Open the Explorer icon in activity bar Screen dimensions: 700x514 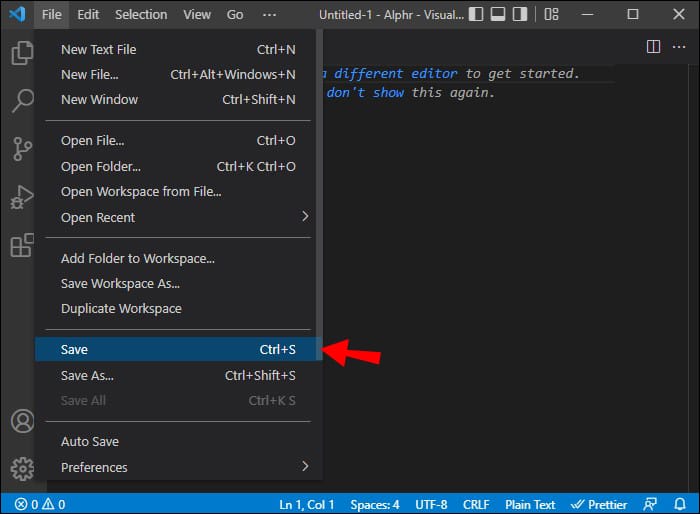coord(21,53)
